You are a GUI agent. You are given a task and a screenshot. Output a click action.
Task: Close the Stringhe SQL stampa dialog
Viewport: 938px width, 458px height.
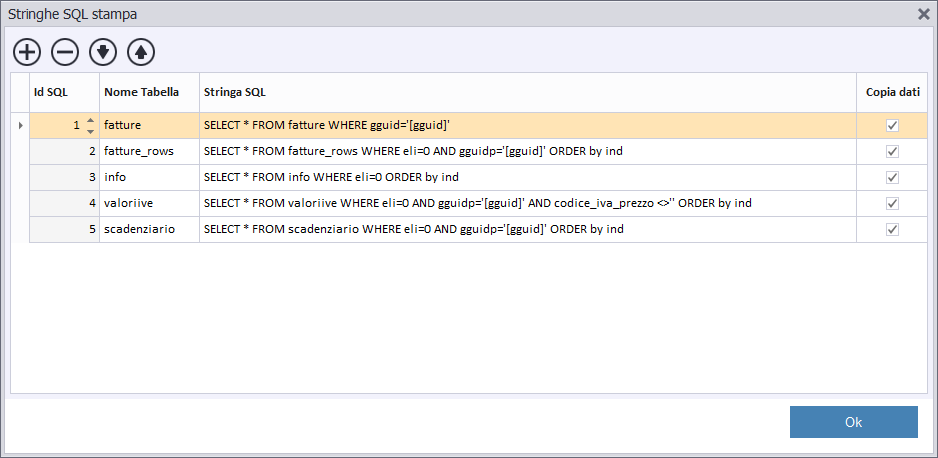pyautogui.click(x=924, y=14)
